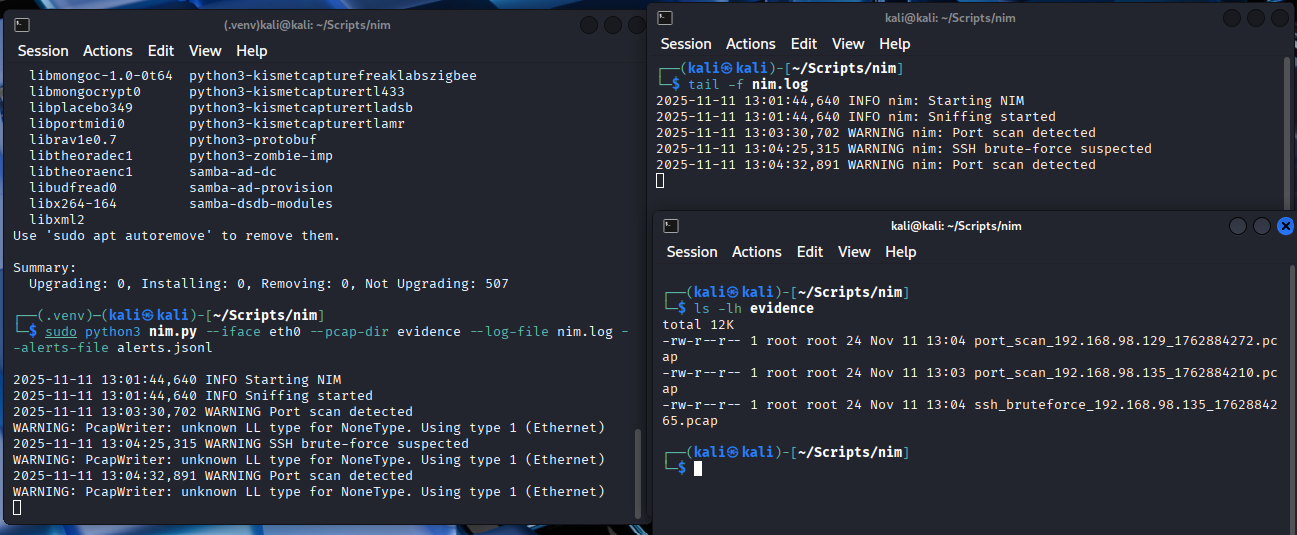Viewport: 1297px width, 535px height.
Task: Open Session menu in the (.venv) terminal
Action: tap(43, 51)
